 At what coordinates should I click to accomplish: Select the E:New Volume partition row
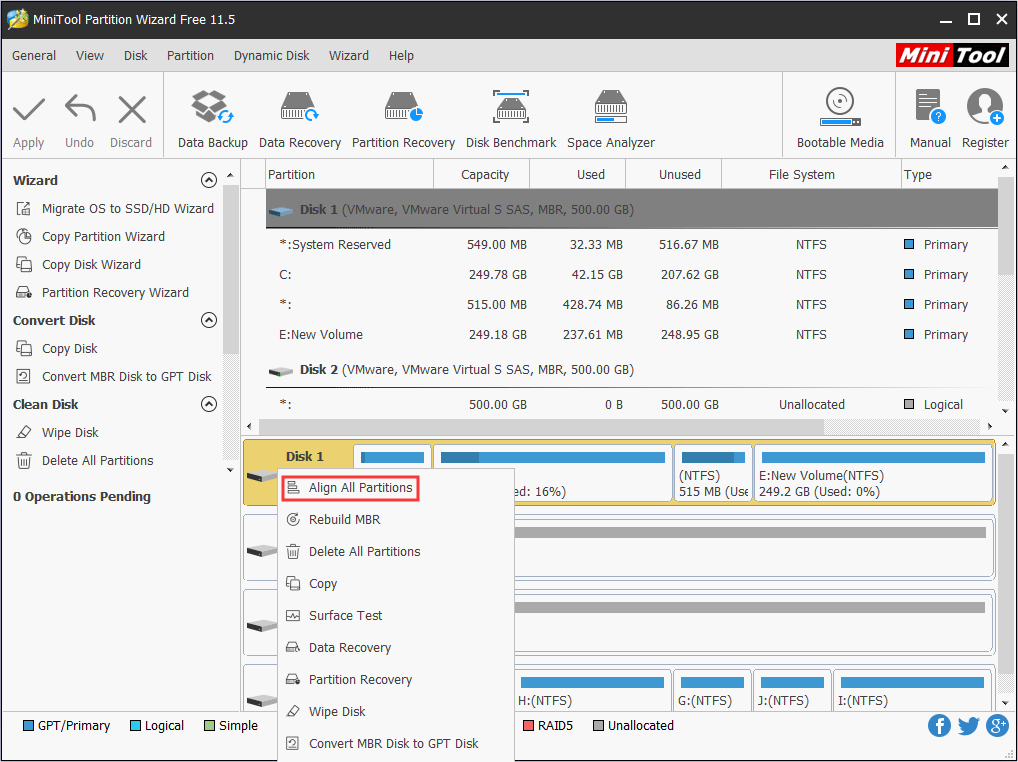point(632,334)
